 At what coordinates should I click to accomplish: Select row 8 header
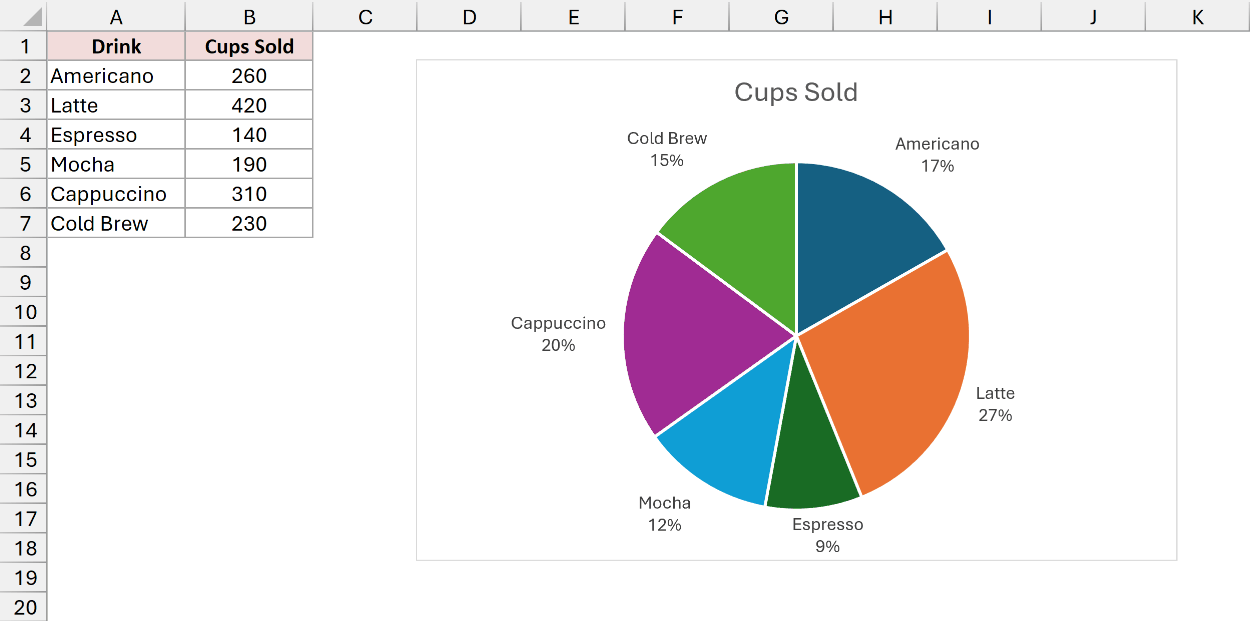tap(23, 253)
